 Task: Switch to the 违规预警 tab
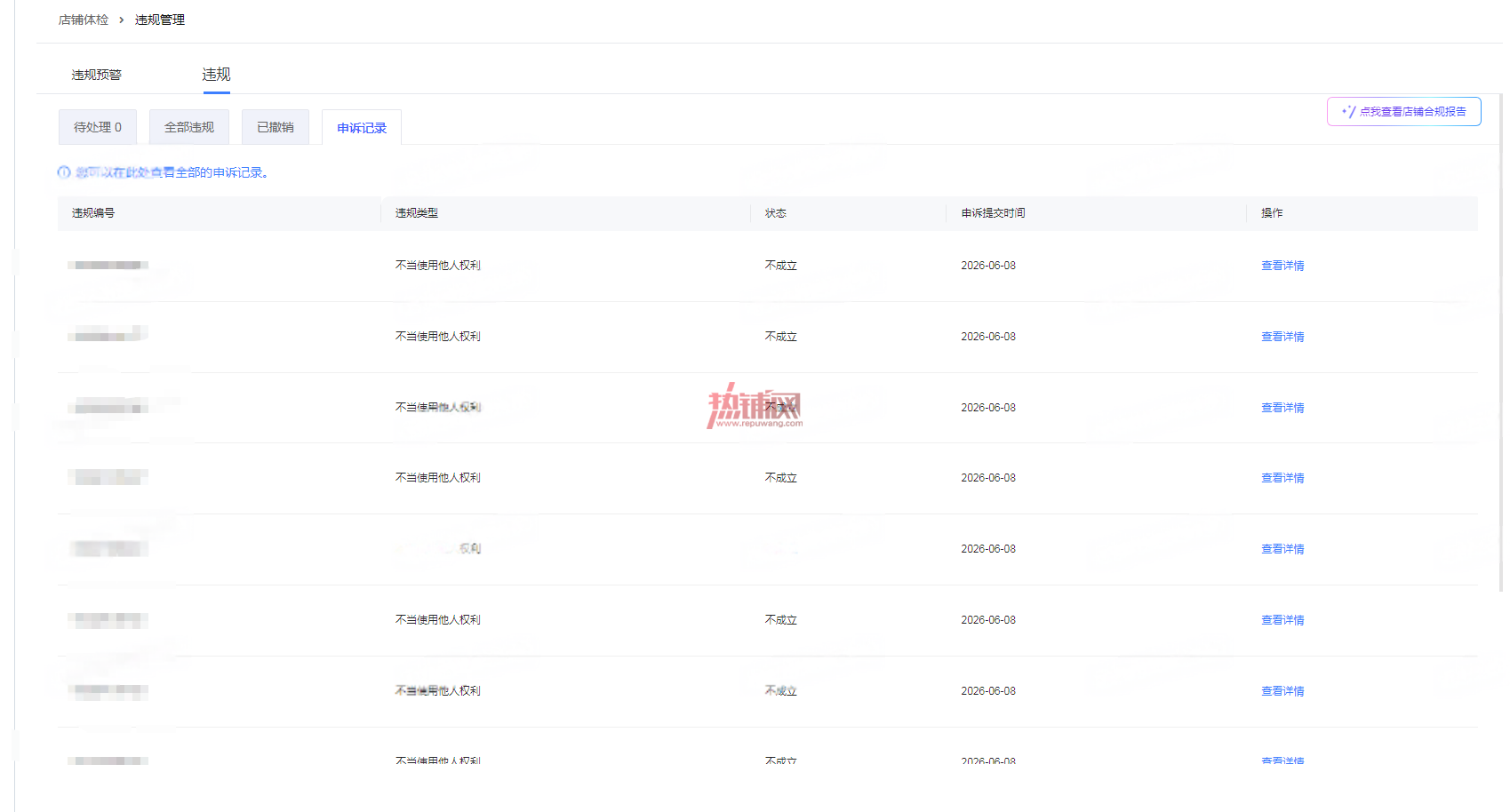tap(97, 75)
